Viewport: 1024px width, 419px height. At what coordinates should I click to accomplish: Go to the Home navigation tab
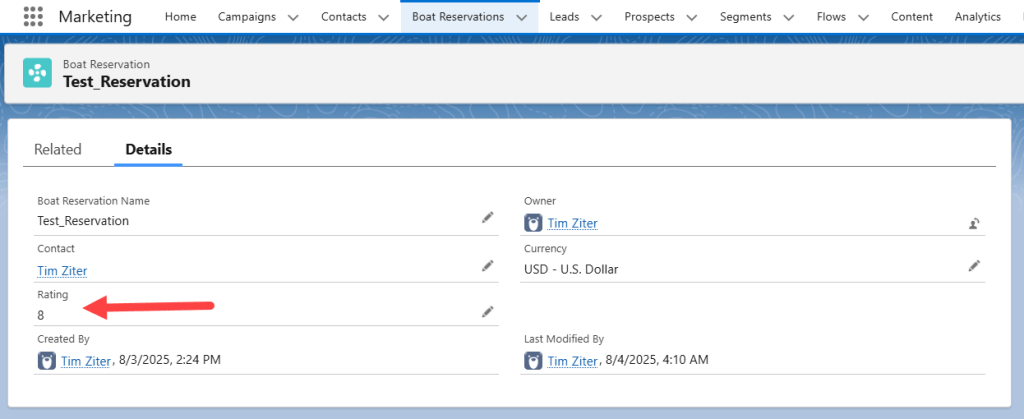[x=180, y=17]
